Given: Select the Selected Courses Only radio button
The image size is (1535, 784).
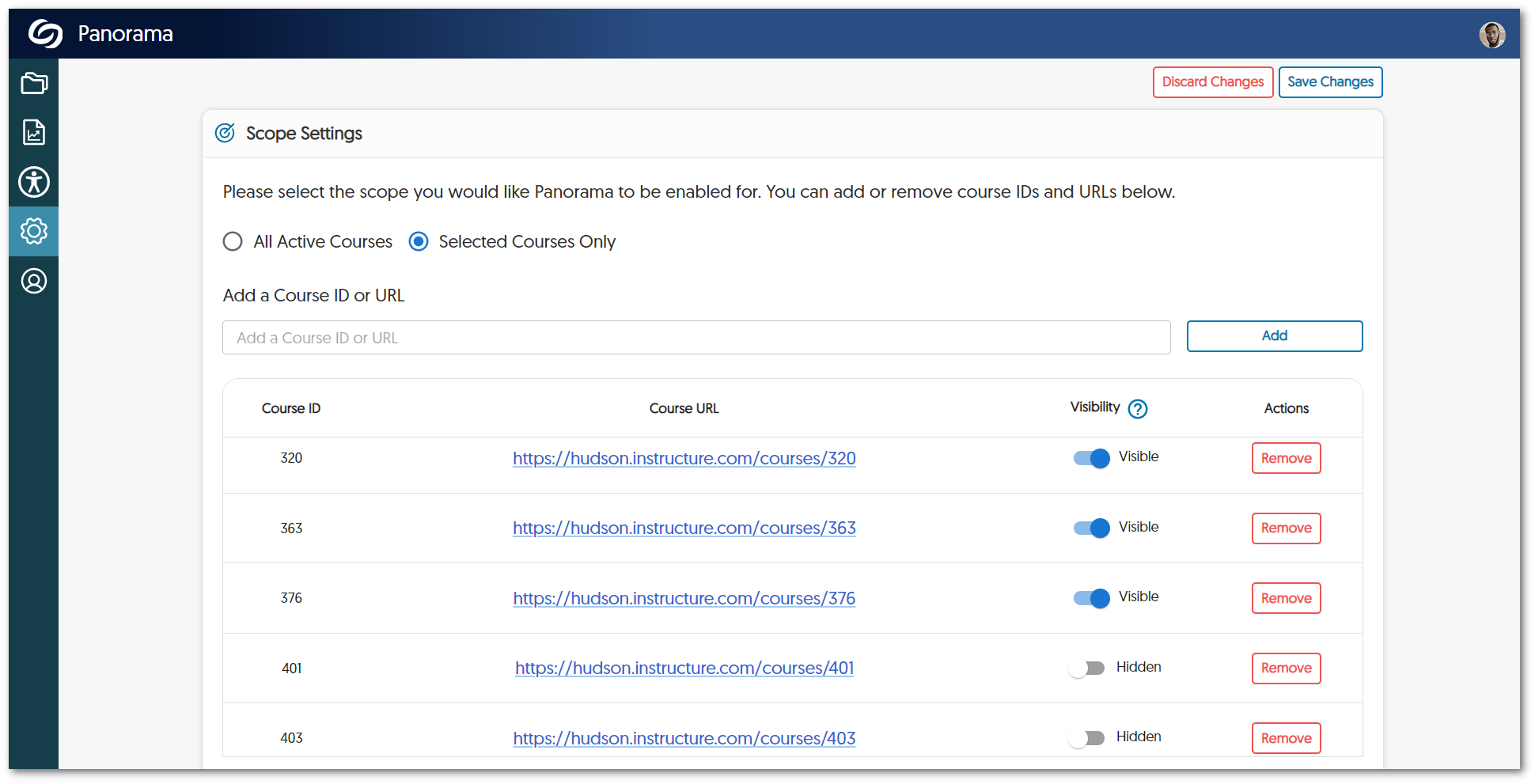Looking at the screenshot, I should point(419,241).
